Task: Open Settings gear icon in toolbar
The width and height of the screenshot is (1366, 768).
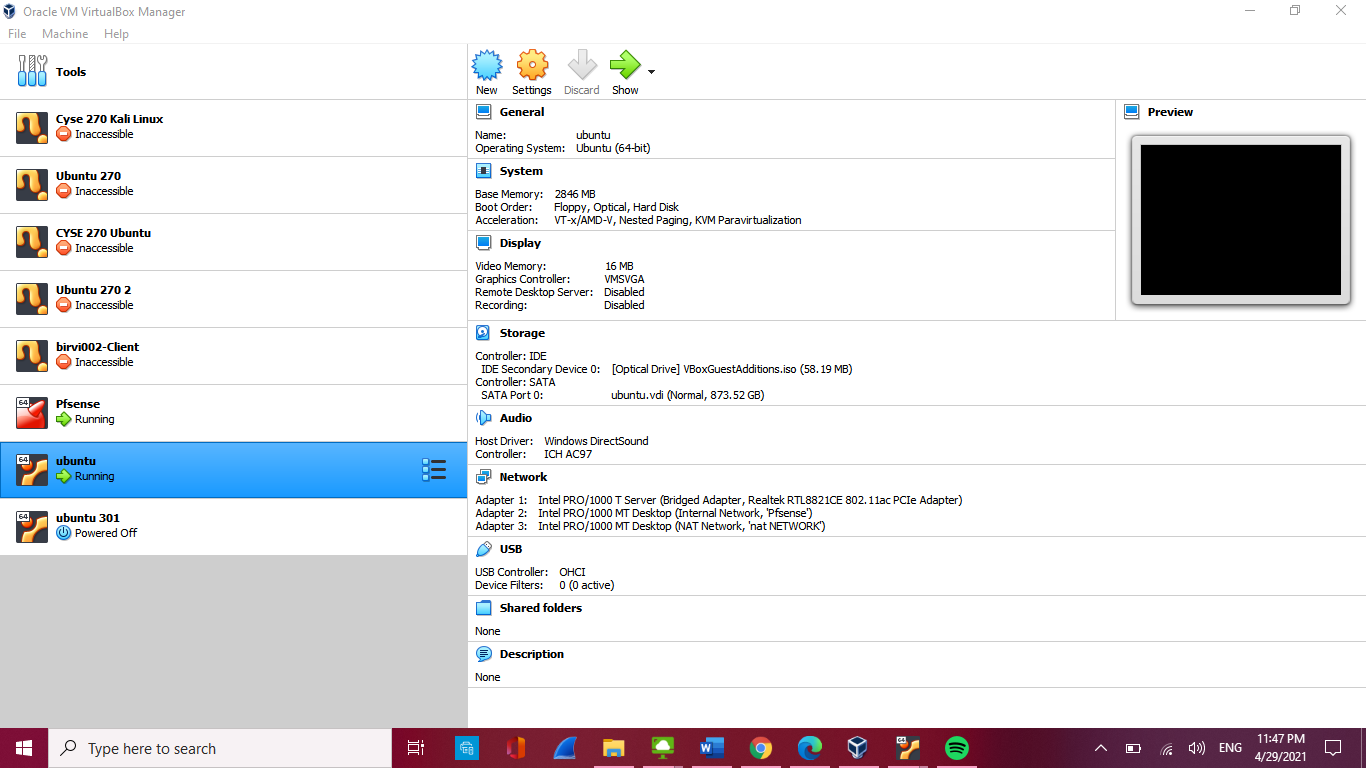Action: pyautogui.click(x=532, y=66)
